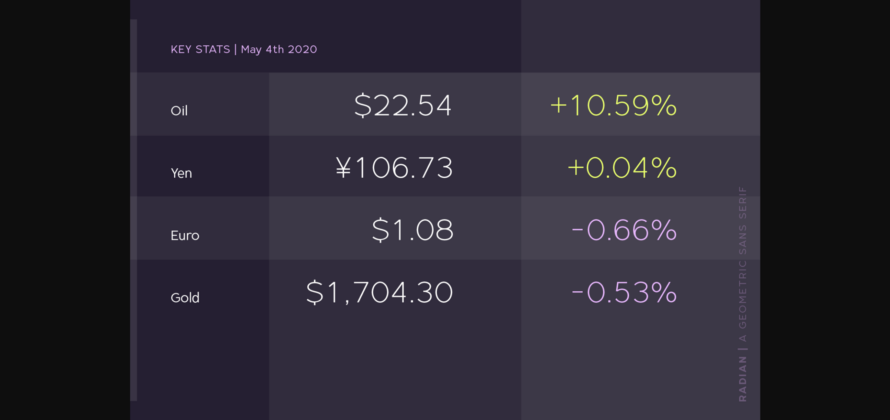This screenshot has width=890, height=420.
Task: Click the Oil price $22.54
Action: 403,106
